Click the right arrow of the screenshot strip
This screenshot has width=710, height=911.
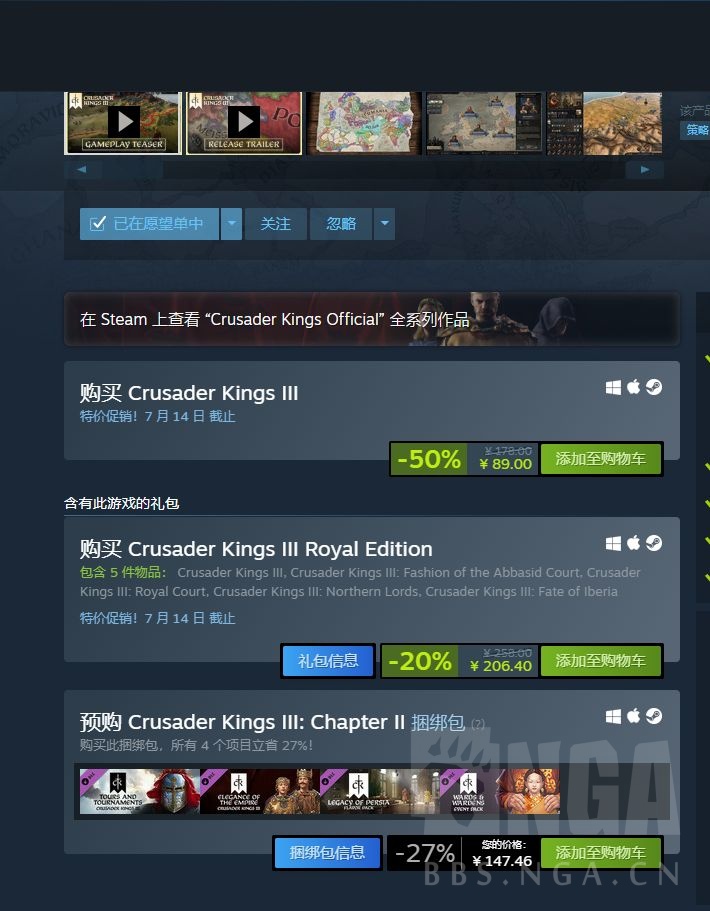[x=644, y=170]
